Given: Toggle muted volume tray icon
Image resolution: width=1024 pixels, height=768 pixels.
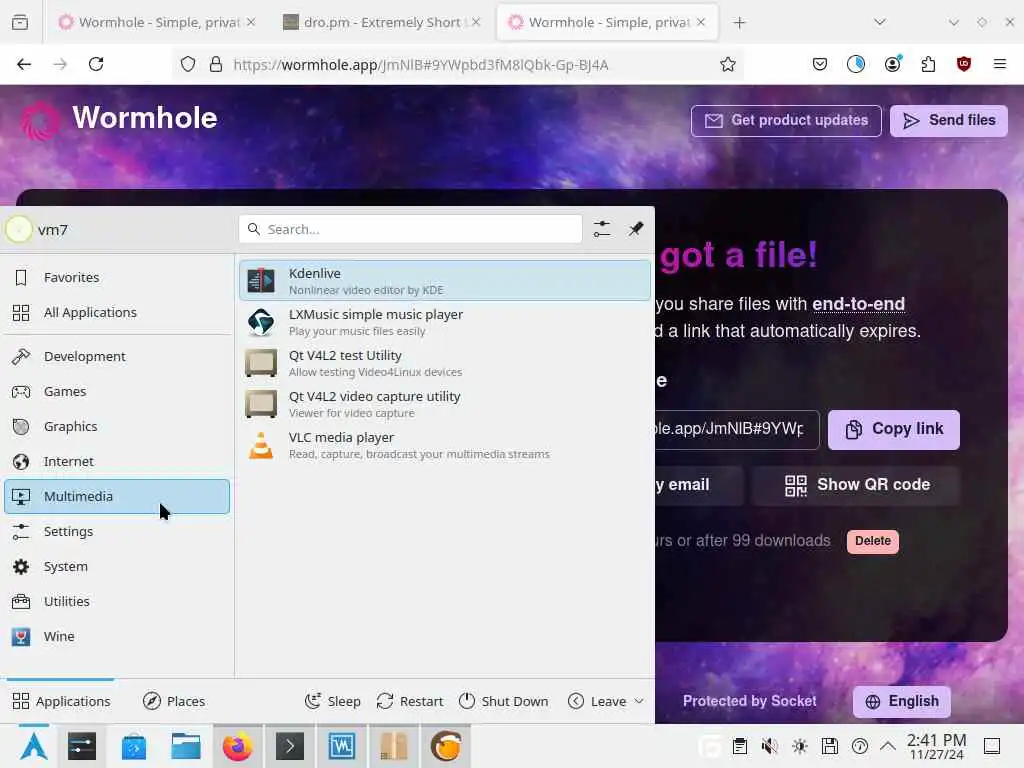Looking at the screenshot, I should [x=769, y=746].
